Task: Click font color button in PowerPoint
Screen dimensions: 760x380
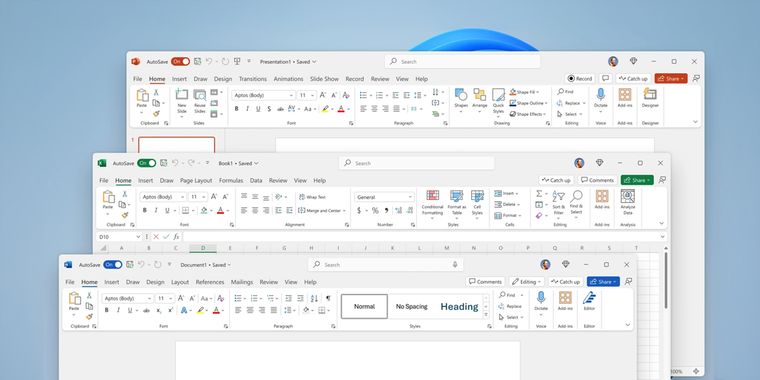Action: coord(341,109)
